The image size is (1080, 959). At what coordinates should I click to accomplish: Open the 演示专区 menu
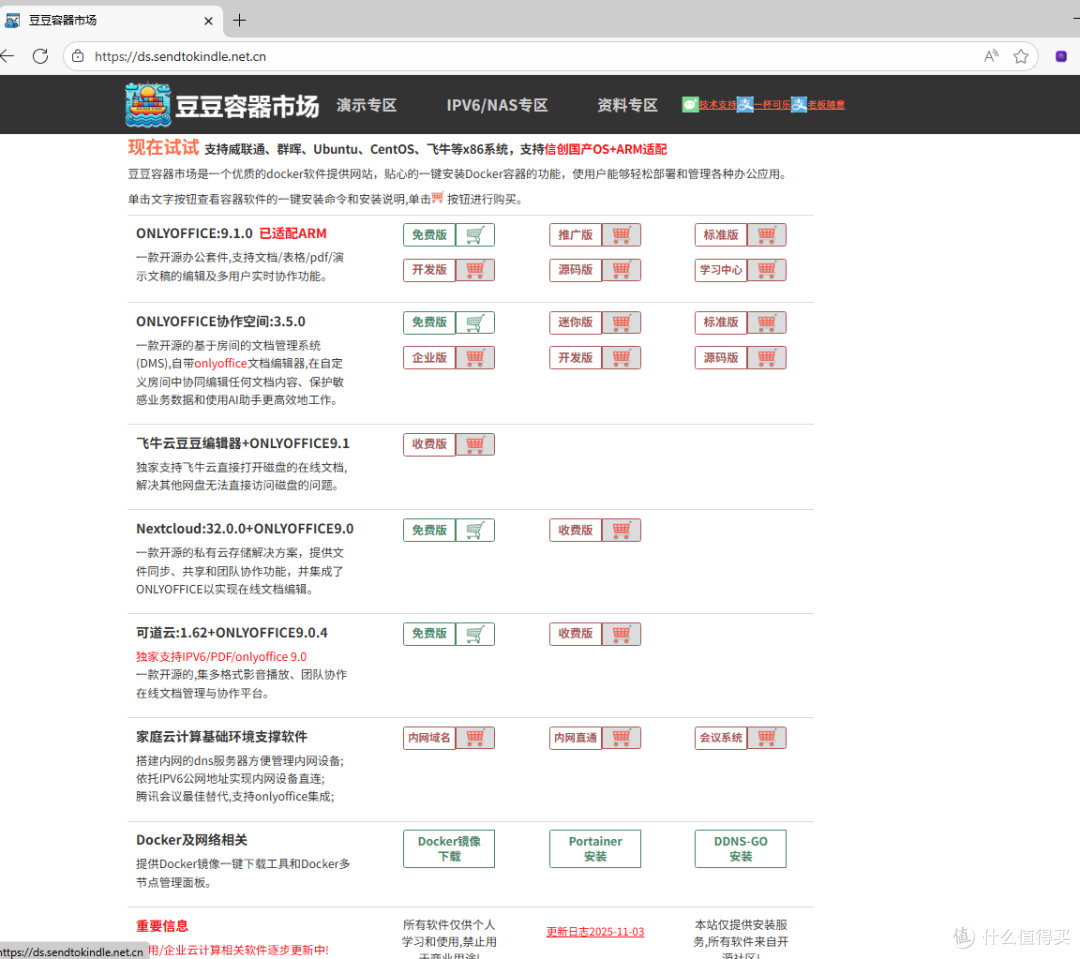pyautogui.click(x=366, y=105)
